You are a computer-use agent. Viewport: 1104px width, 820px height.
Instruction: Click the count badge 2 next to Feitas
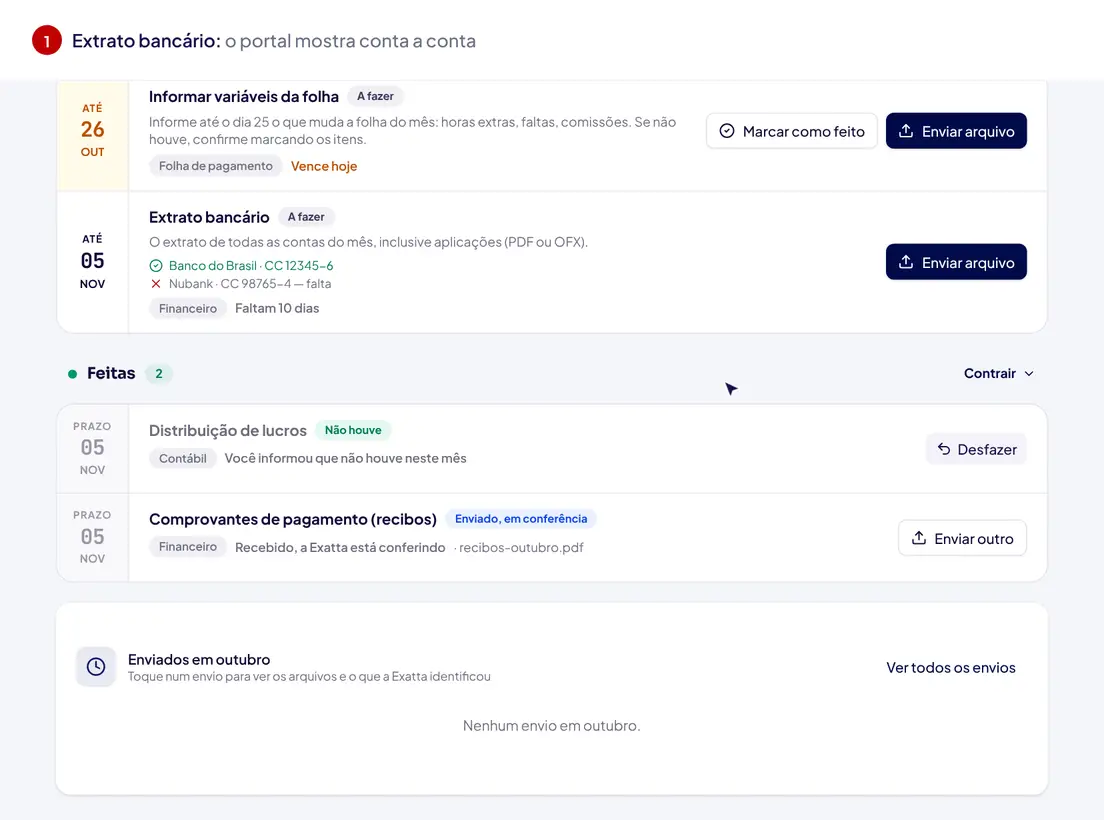158,374
